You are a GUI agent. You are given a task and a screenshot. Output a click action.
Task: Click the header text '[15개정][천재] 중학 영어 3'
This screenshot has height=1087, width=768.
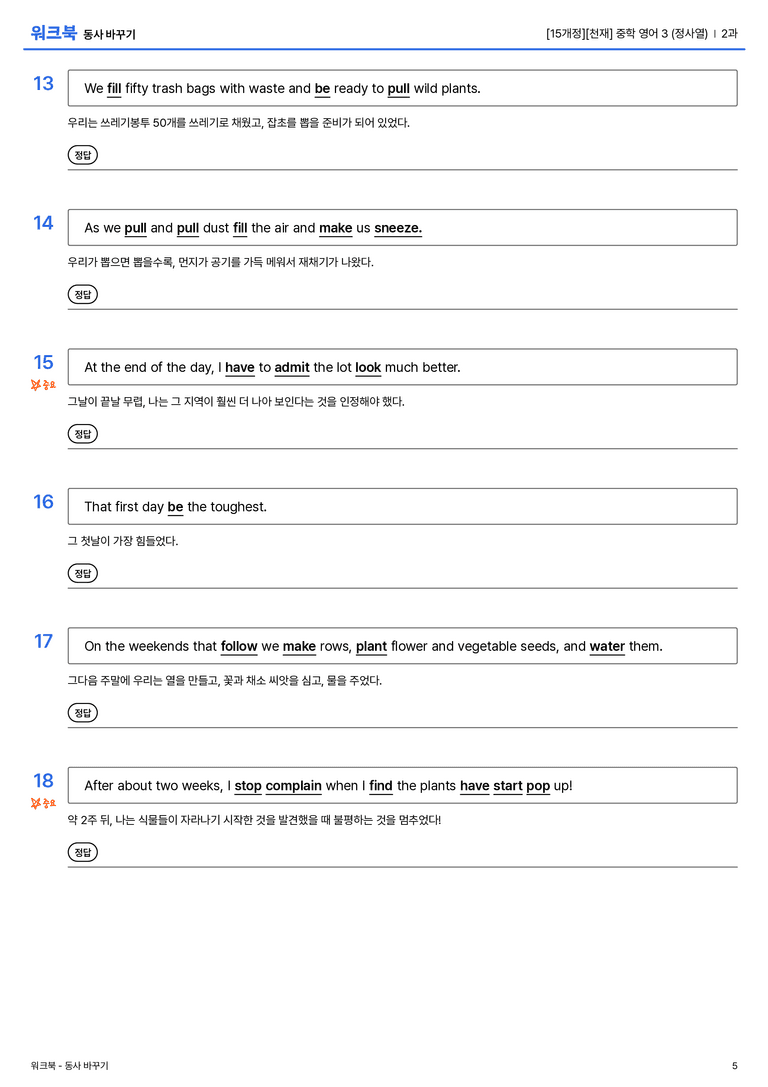click(607, 33)
